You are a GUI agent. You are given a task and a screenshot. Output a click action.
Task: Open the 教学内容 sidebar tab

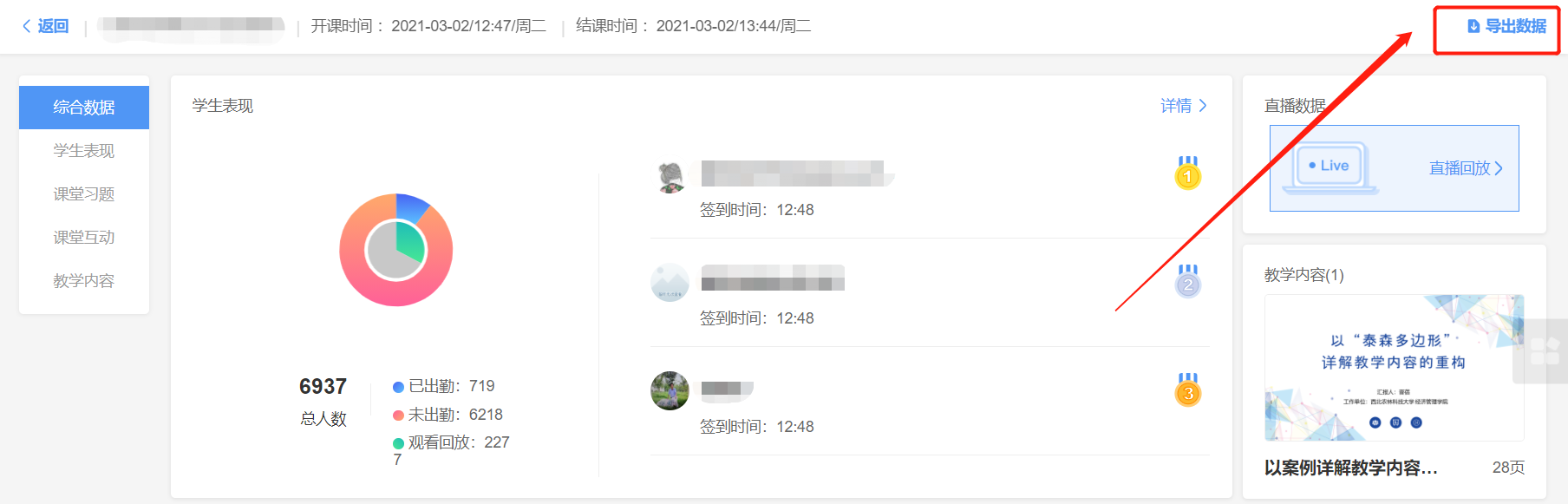pos(84,281)
